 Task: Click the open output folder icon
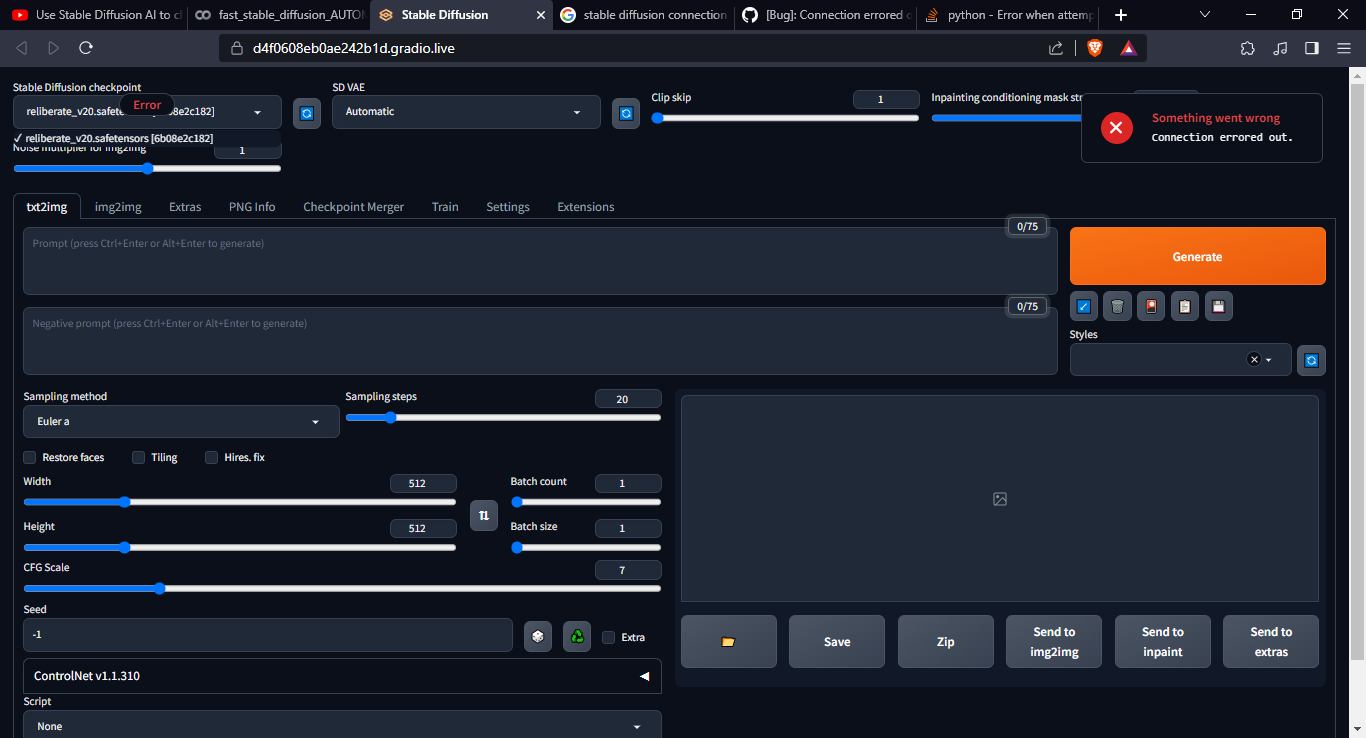click(x=728, y=641)
